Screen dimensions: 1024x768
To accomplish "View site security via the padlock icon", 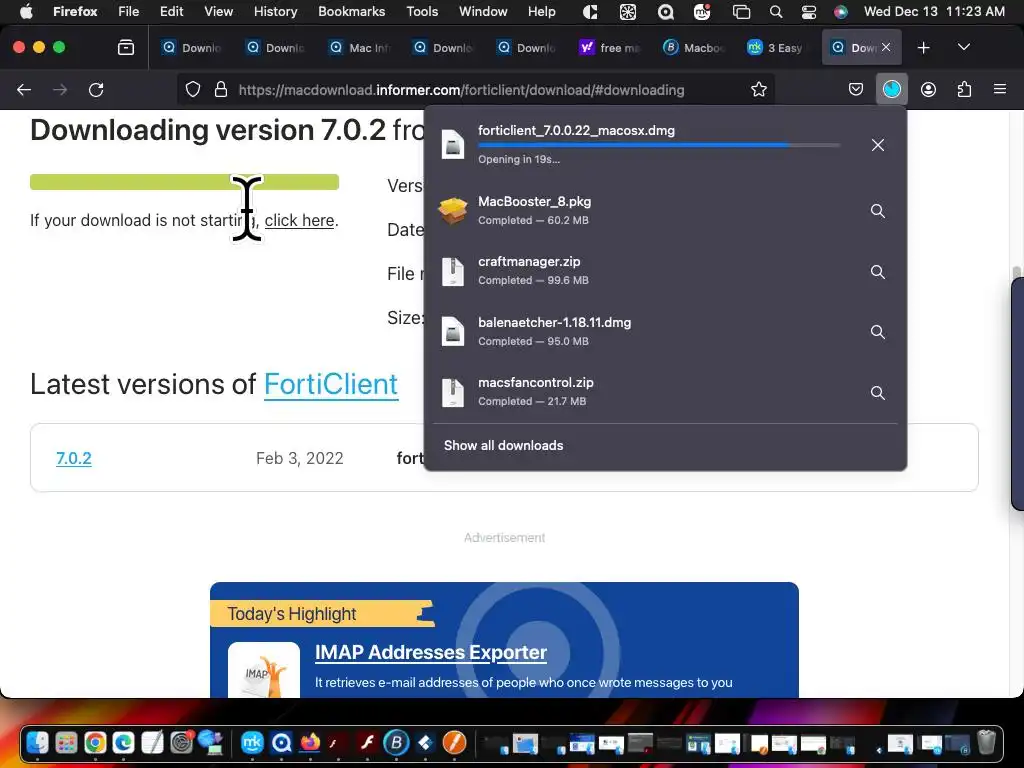I will (221, 89).
